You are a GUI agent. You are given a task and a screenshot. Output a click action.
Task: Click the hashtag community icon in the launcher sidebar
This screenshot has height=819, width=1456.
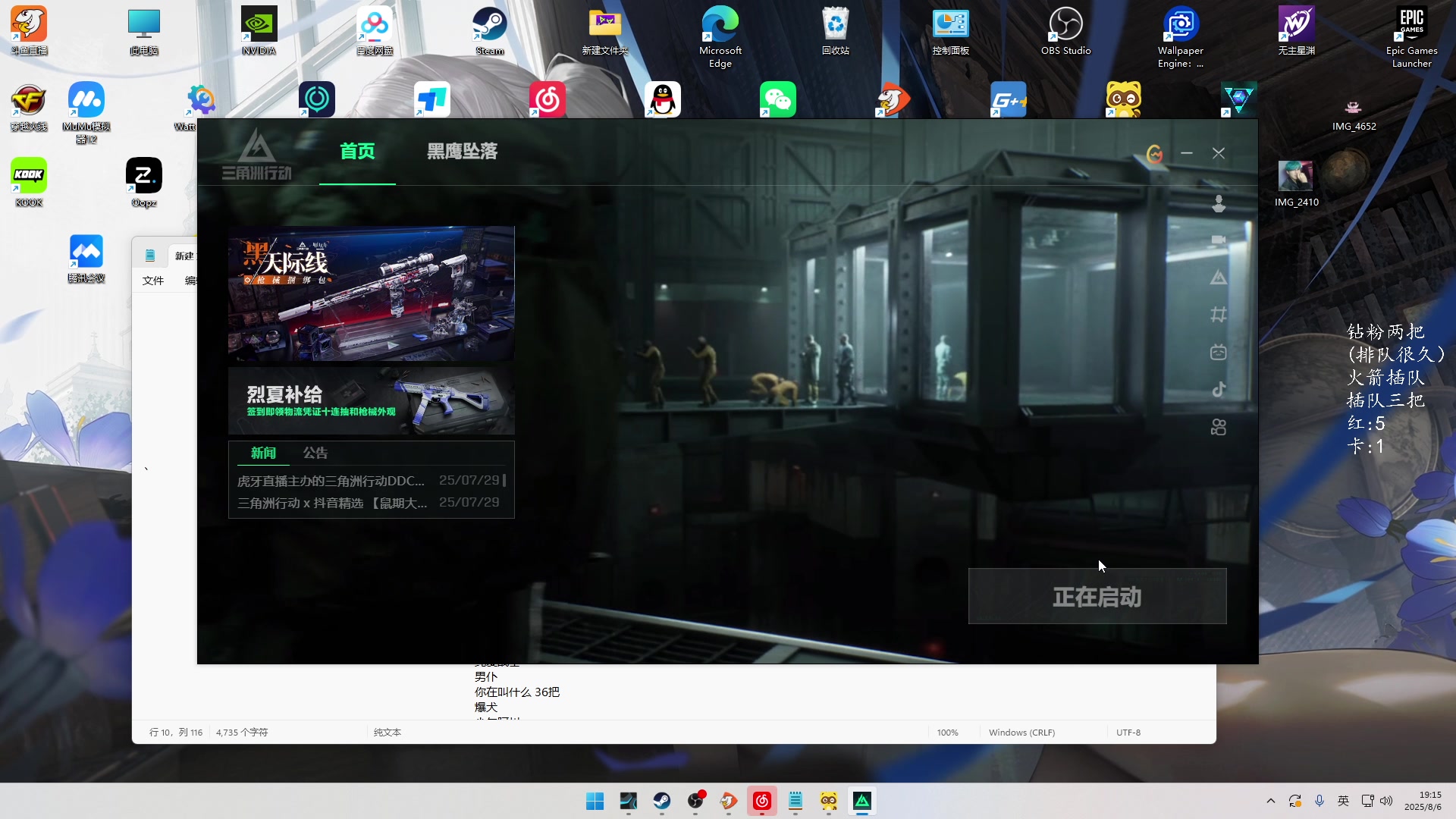point(1219,314)
